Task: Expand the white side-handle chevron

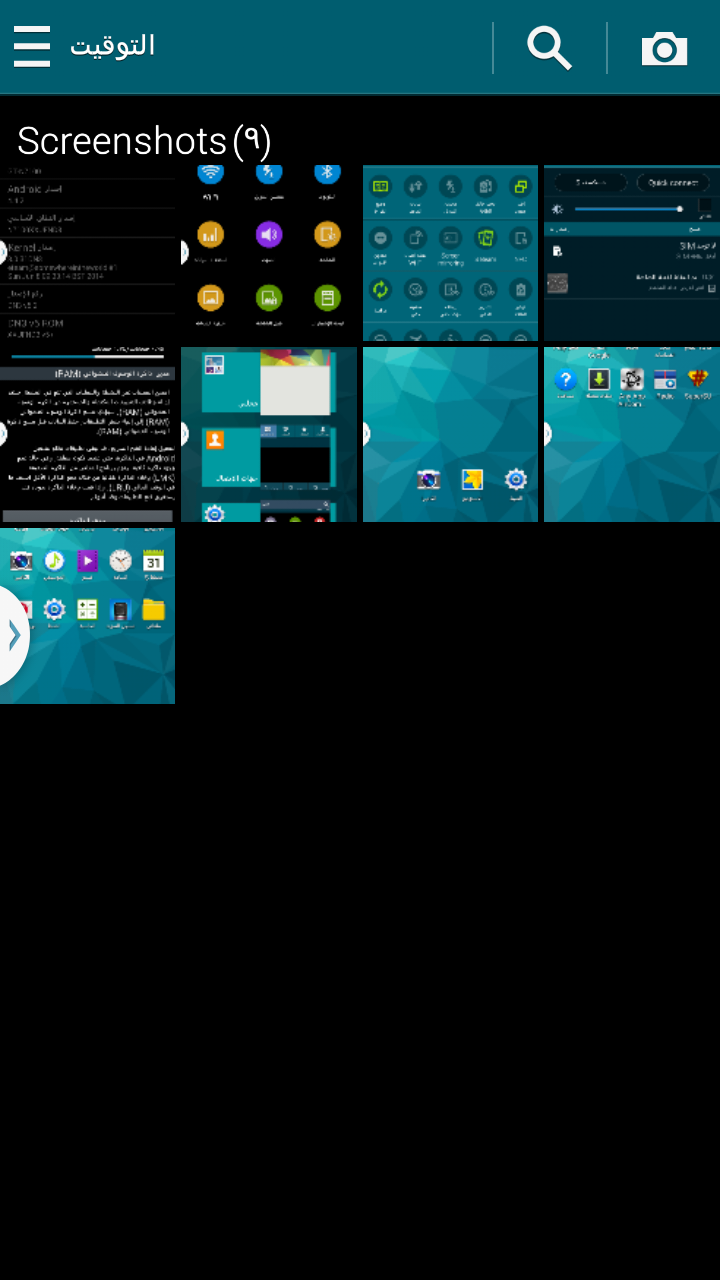Action: click(x=13, y=635)
